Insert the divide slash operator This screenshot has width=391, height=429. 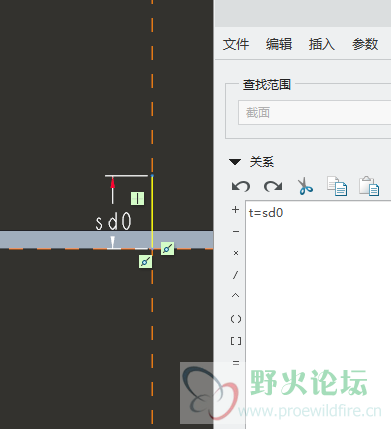(235, 275)
